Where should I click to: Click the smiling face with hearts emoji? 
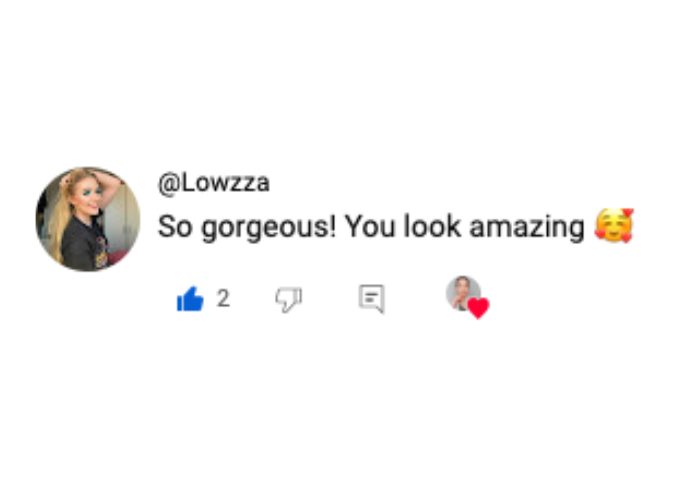614,226
